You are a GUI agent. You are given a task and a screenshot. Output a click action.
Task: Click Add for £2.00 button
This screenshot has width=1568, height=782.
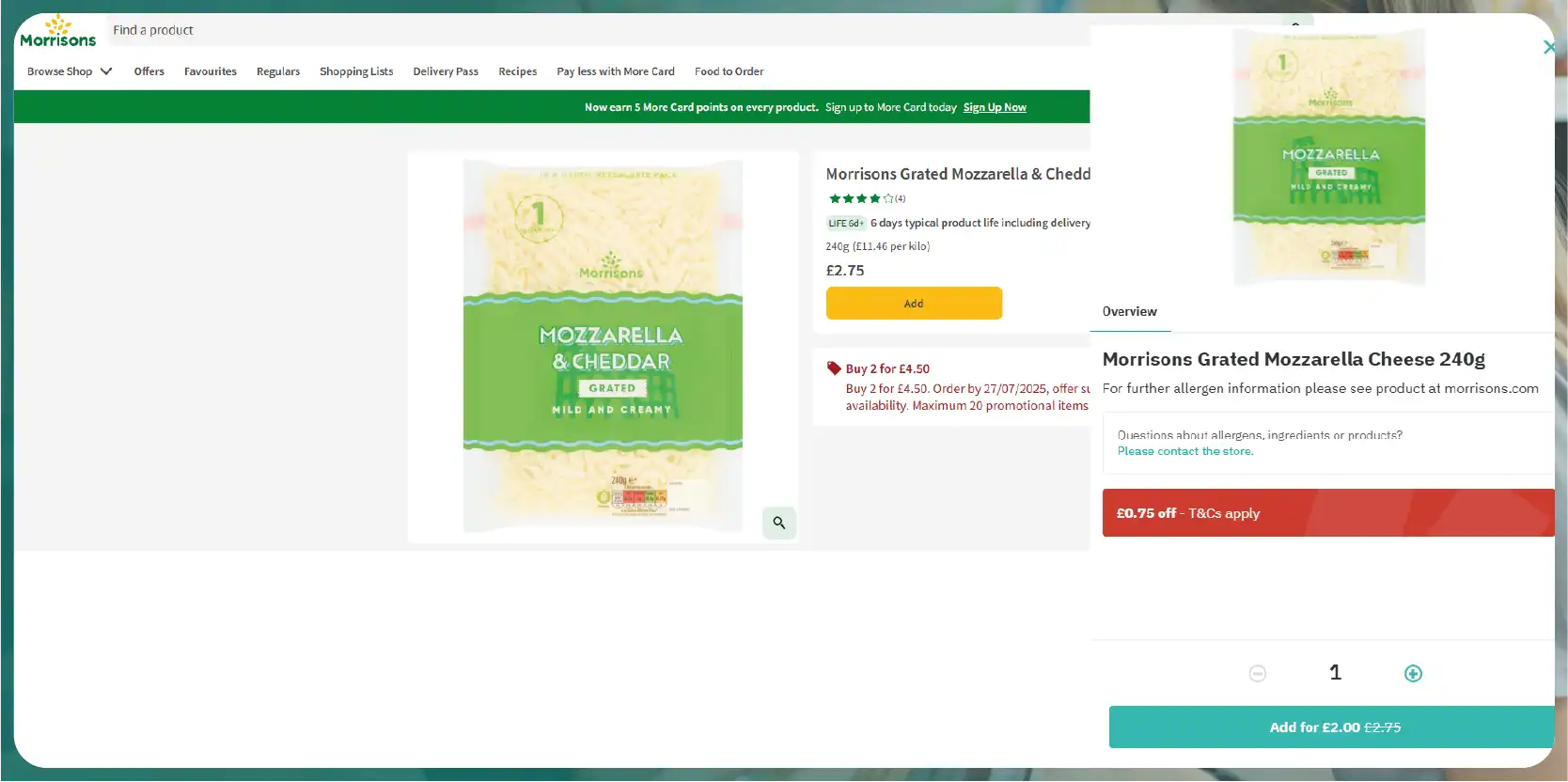[x=1332, y=727]
